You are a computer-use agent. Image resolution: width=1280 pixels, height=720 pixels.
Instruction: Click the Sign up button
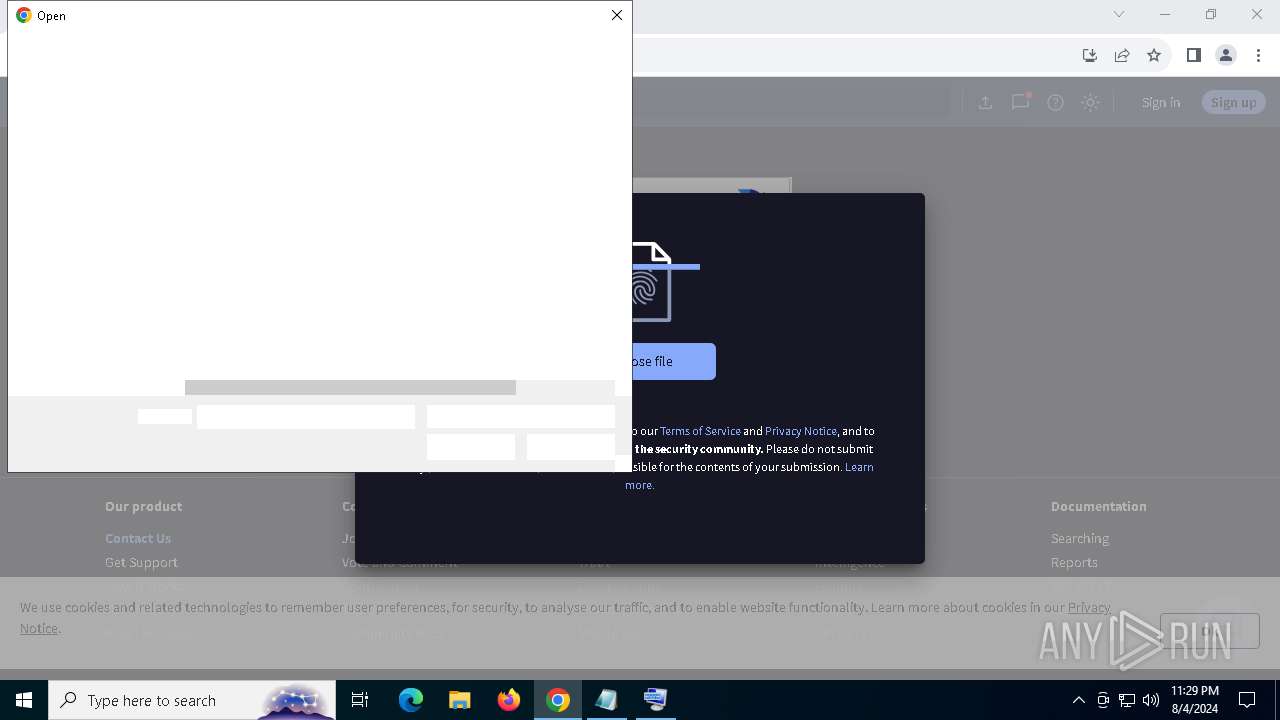tap(1233, 102)
